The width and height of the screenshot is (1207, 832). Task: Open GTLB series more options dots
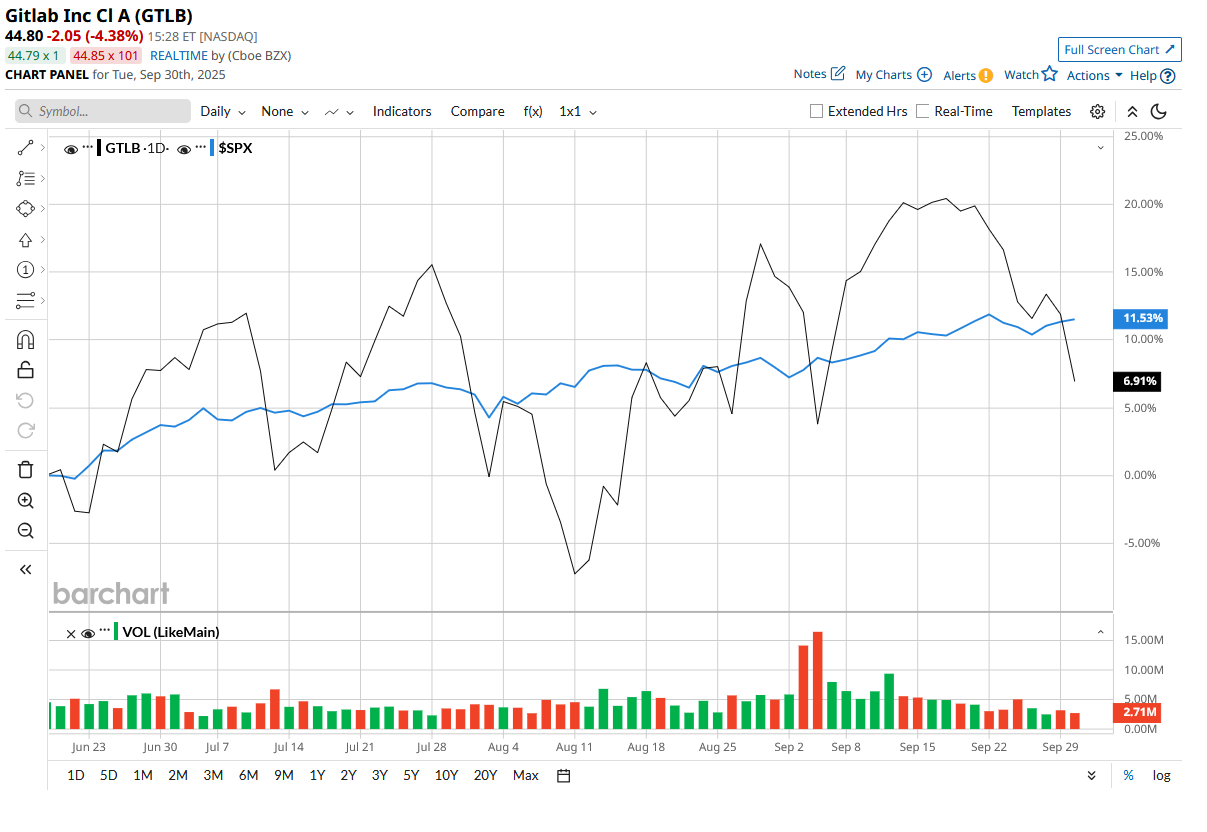click(88, 147)
